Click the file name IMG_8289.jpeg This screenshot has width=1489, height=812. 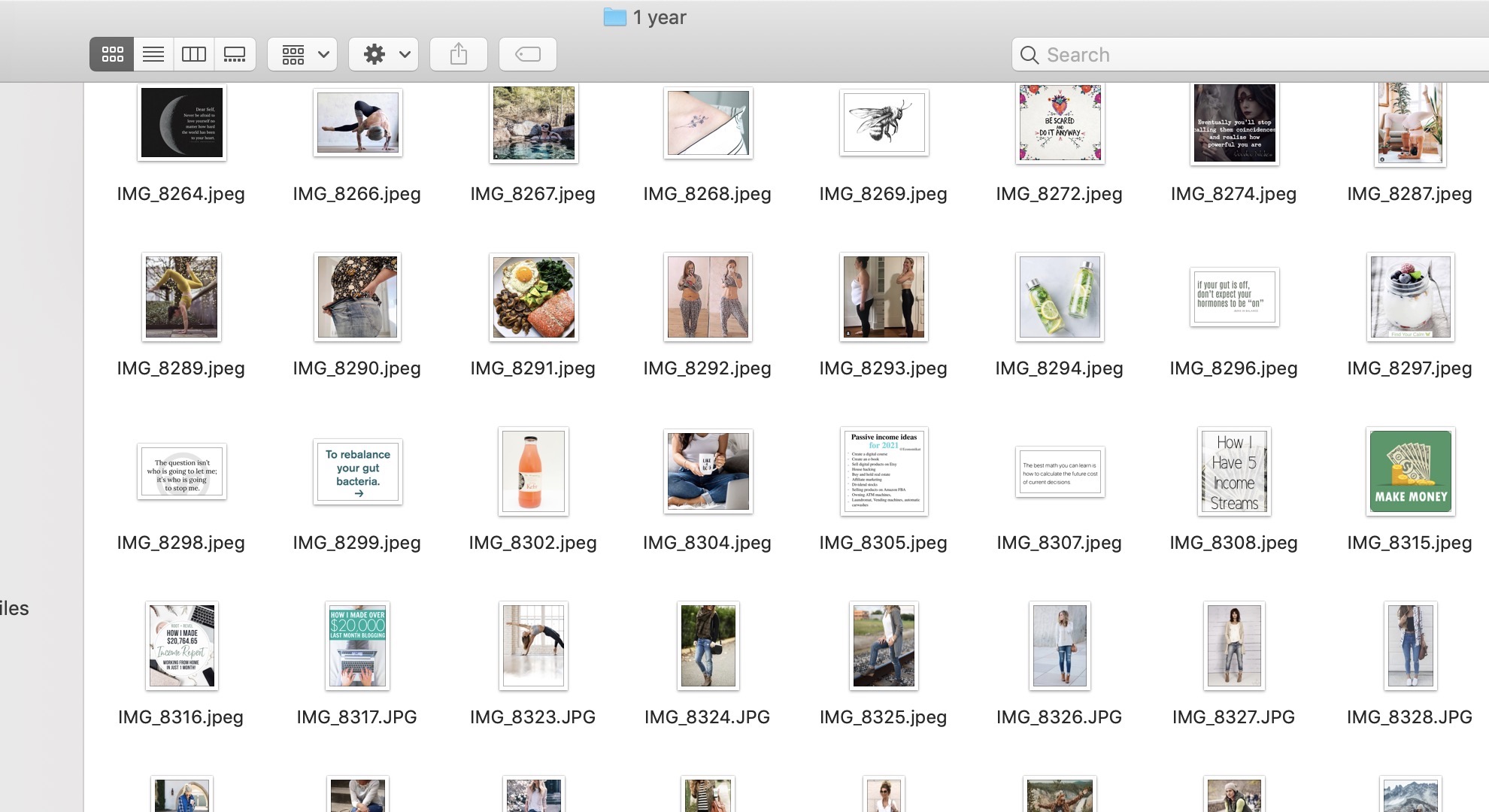[x=180, y=368]
